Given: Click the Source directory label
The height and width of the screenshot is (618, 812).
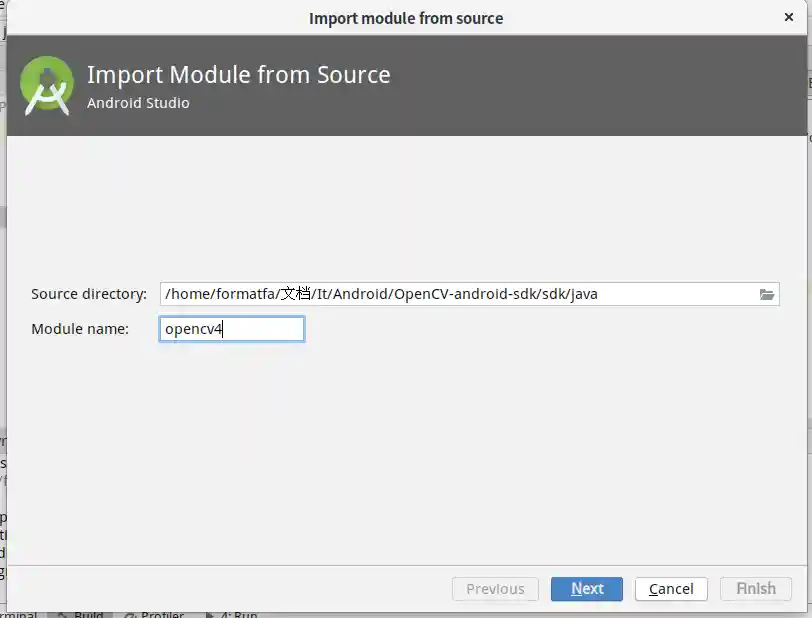Looking at the screenshot, I should pyautogui.click(x=89, y=294).
